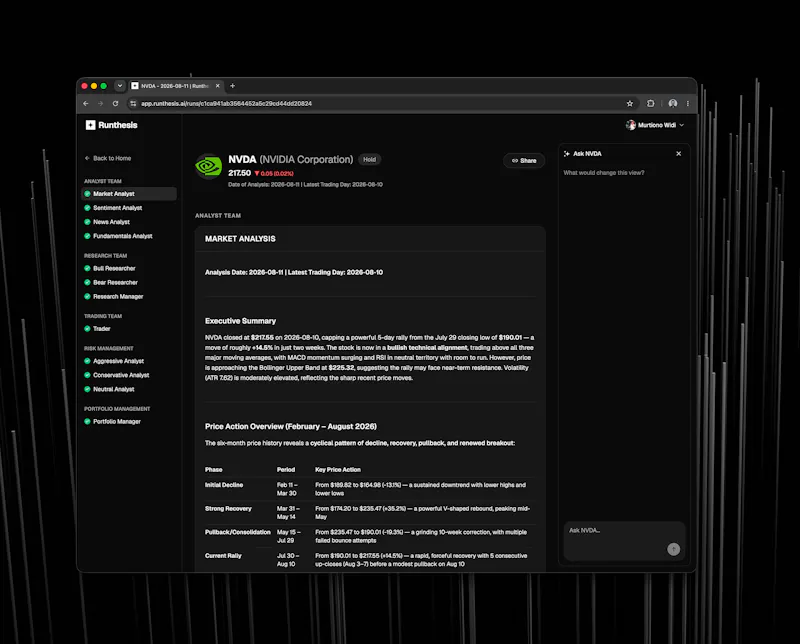Go back using browser back arrow
This screenshot has height=644, width=800.
tap(86, 104)
